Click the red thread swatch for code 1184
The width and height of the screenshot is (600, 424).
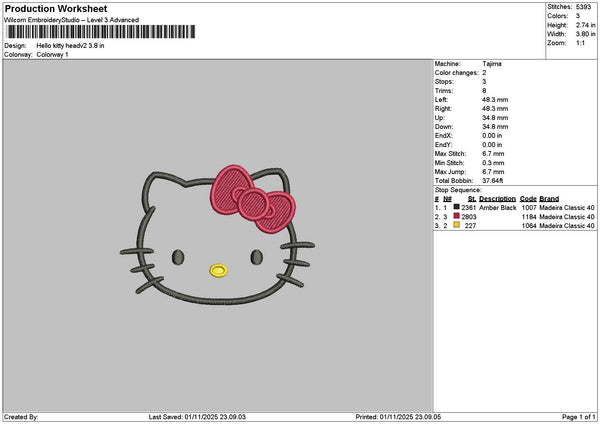[x=456, y=216]
